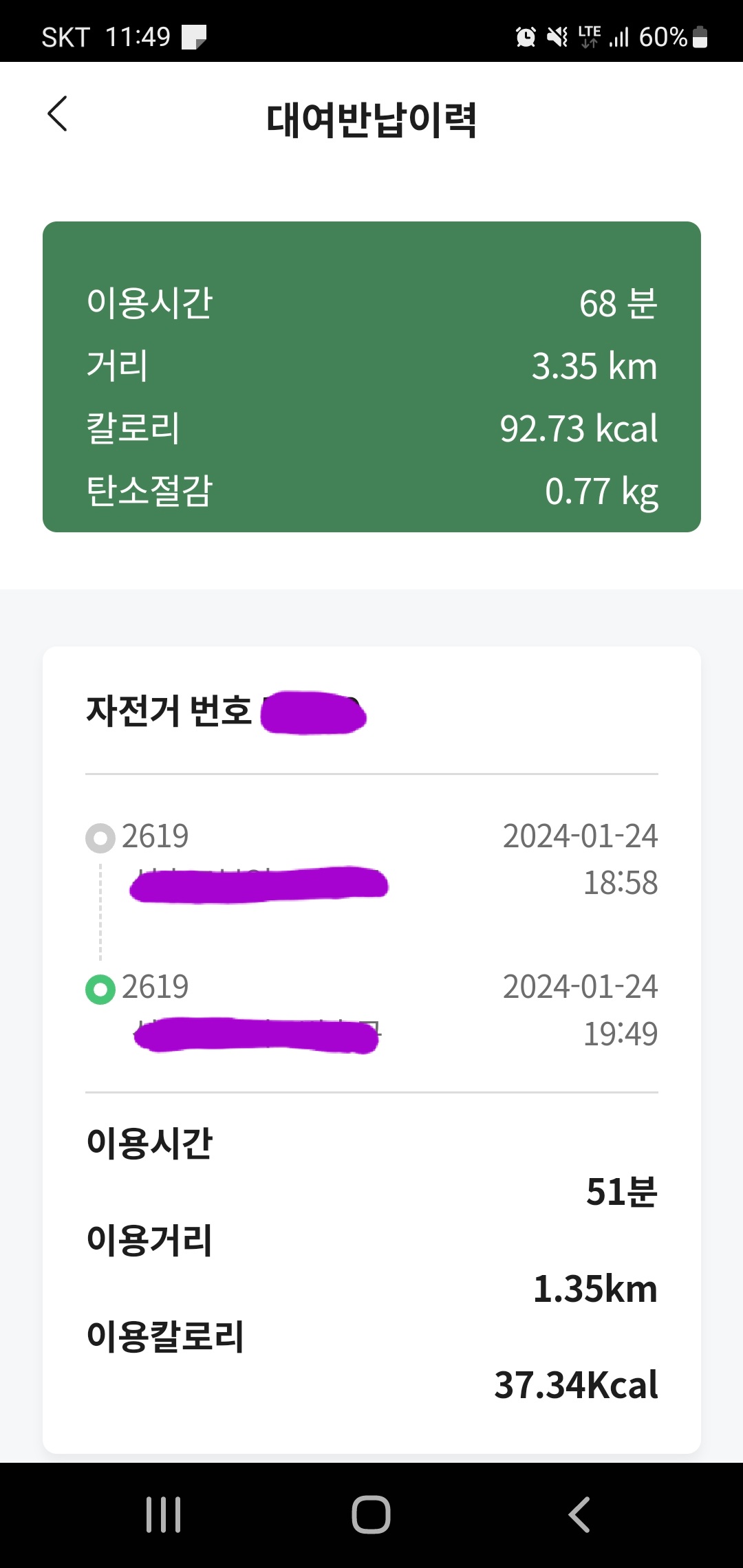
Task: Tap the 51분 trip usage time
Action: [x=621, y=1192]
